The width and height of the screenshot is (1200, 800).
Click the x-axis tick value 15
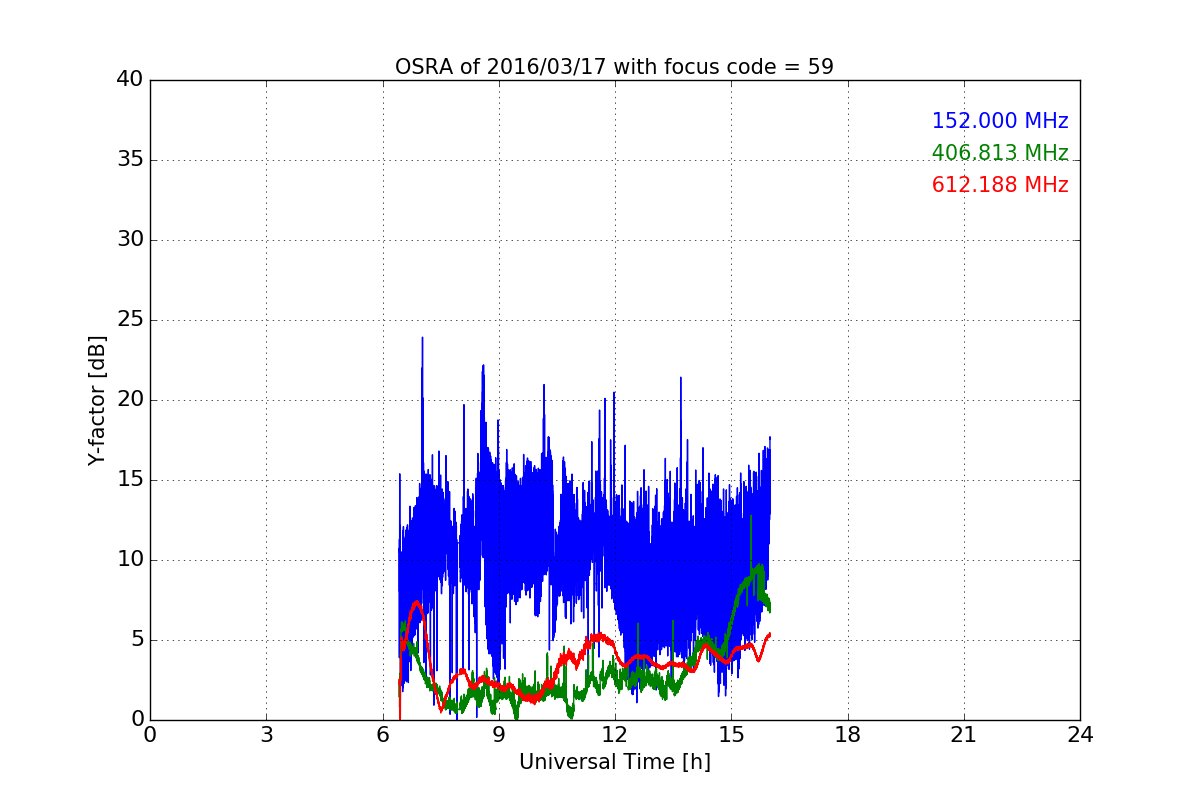[x=731, y=734]
